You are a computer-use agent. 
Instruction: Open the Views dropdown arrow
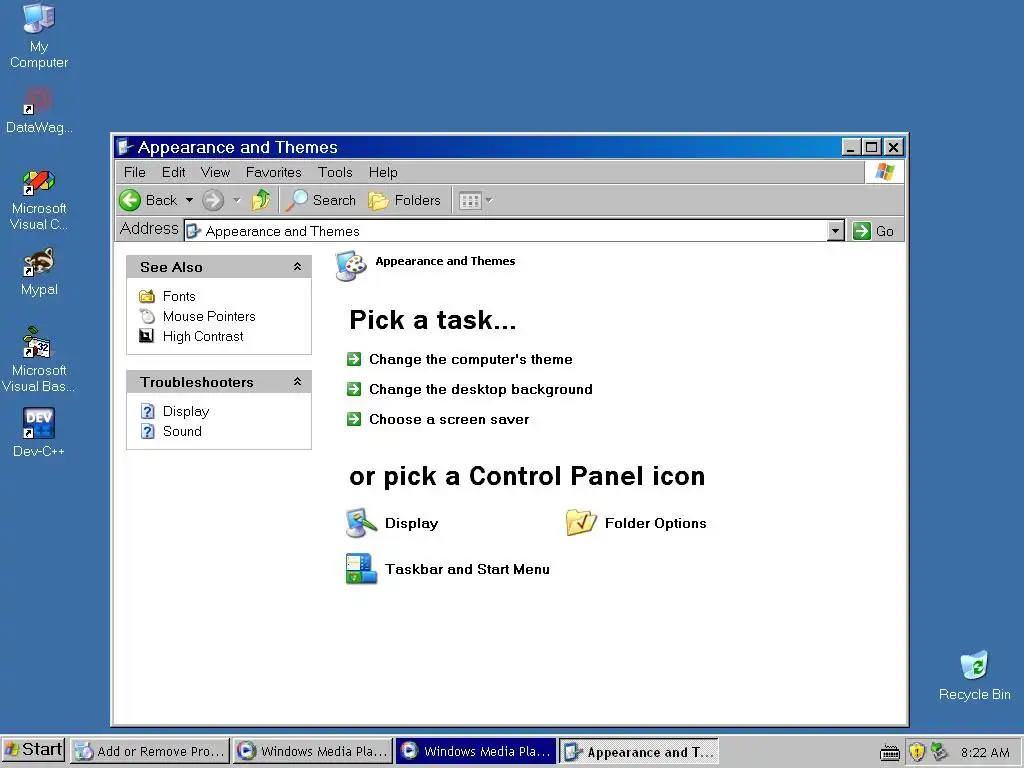coord(488,200)
